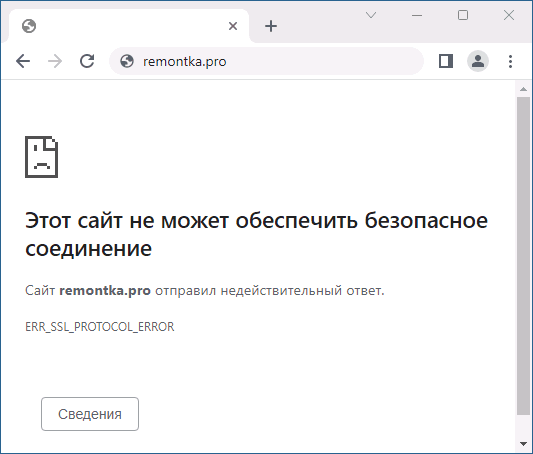Click the forward navigation arrow
This screenshot has height=454, width=533.
(x=55, y=62)
